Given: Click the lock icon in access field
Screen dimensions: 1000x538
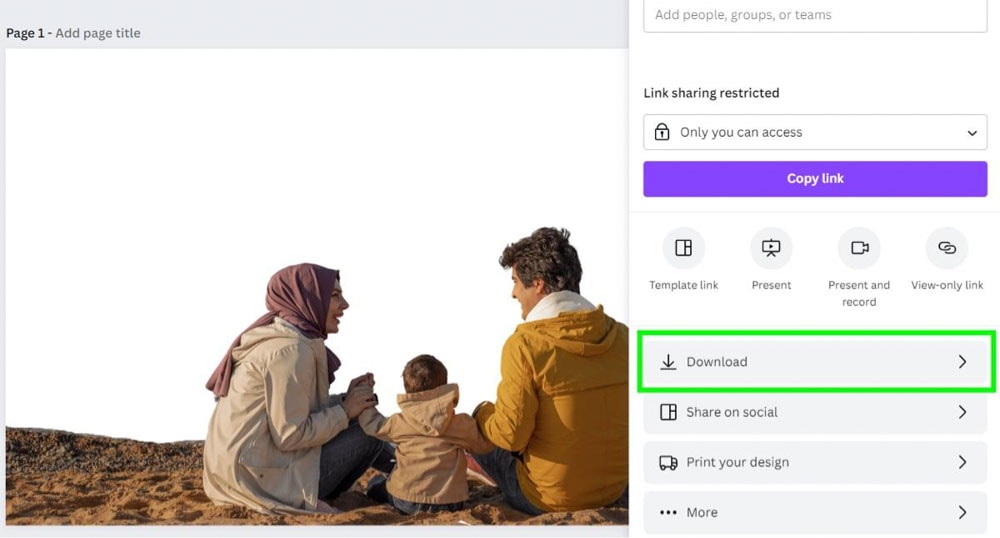Looking at the screenshot, I should tap(662, 132).
